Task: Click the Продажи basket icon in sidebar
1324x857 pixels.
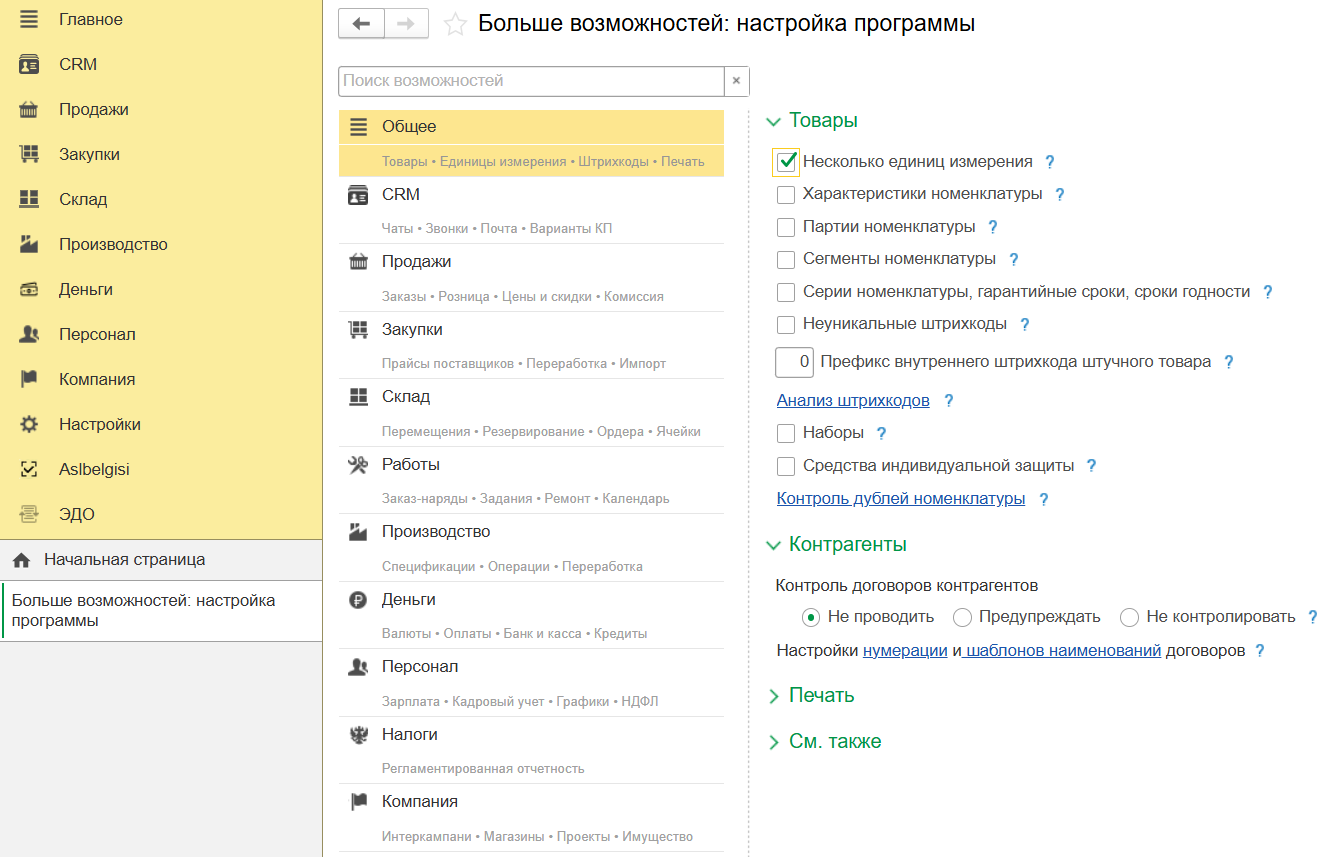Action: tap(29, 110)
